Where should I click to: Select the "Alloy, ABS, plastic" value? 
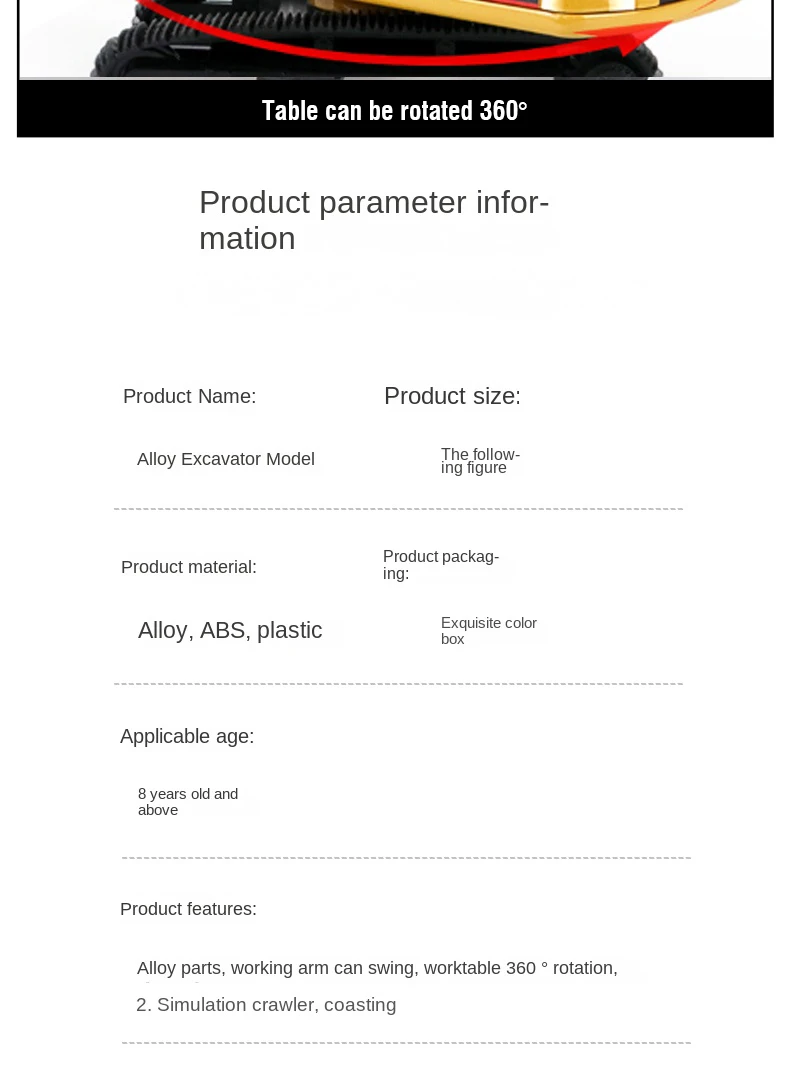tap(230, 630)
